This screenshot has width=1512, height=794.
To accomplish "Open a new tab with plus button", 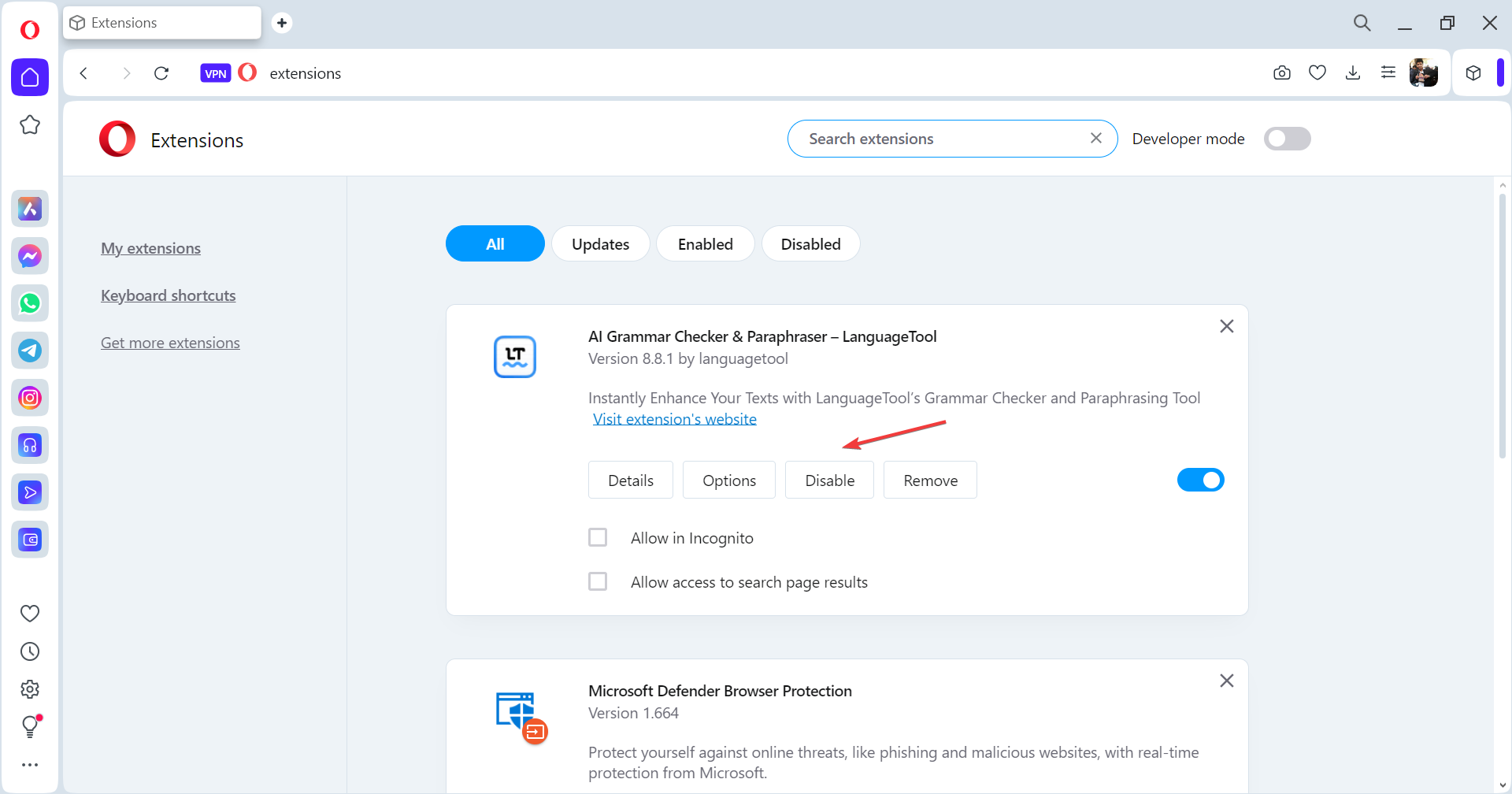I will 282,23.
